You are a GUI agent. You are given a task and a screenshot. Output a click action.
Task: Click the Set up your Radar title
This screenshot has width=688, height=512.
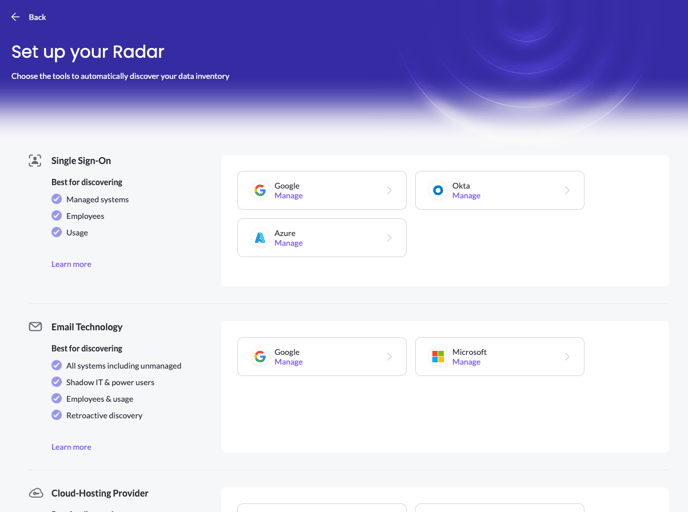pos(88,52)
